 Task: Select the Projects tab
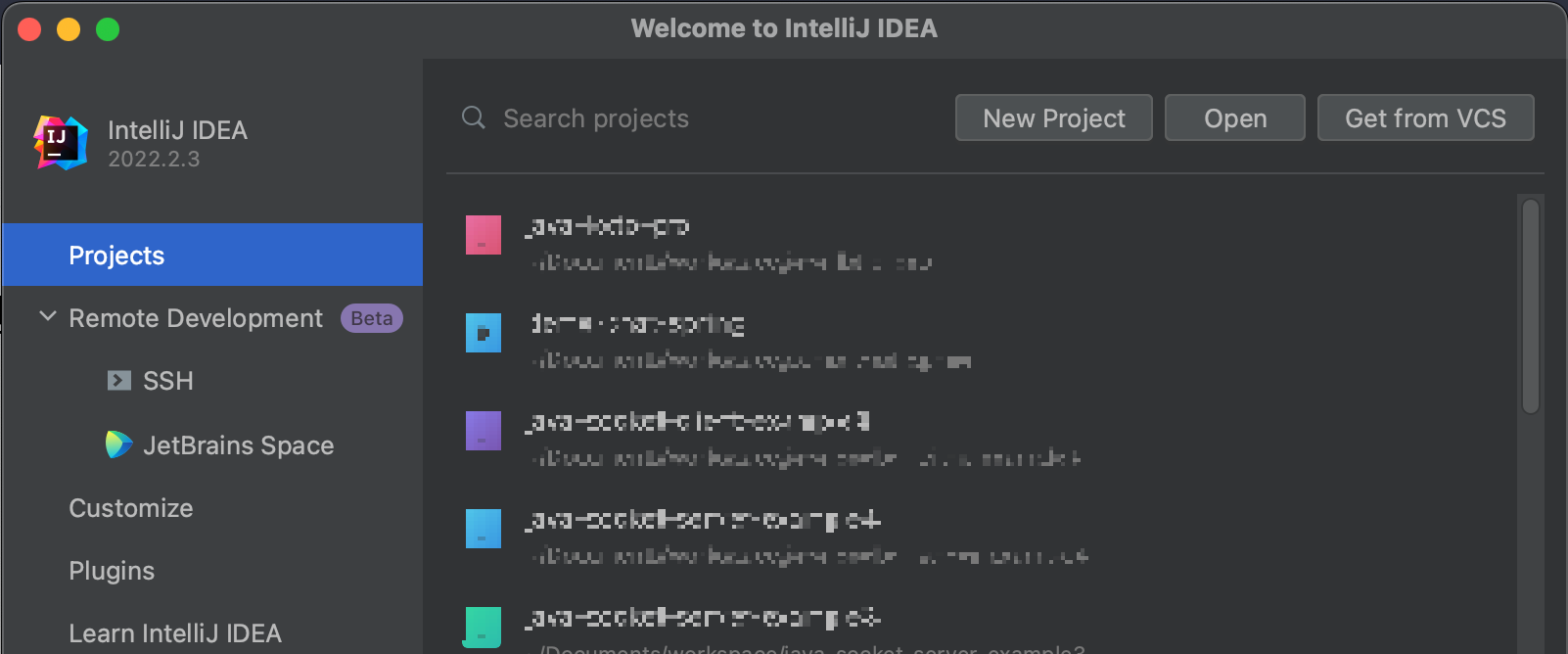pos(212,255)
